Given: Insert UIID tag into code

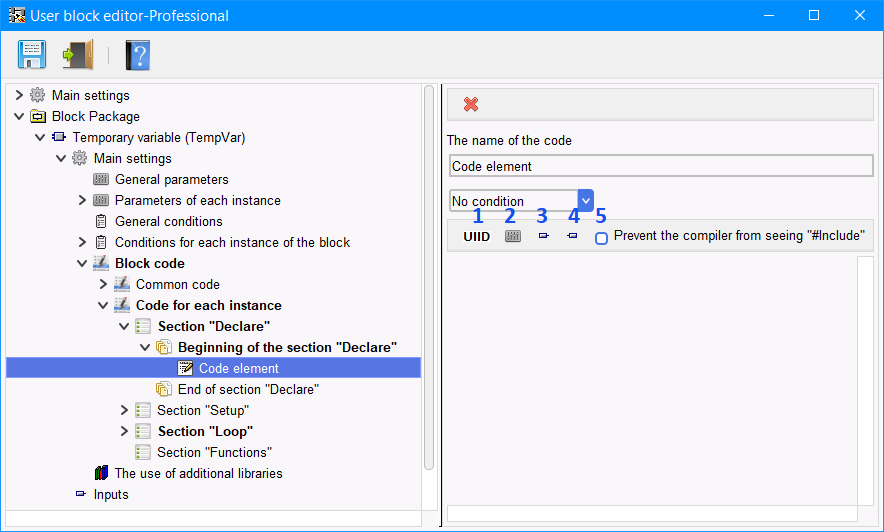Looking at the screenshot, I should pyautogui.click(x=476, y=237).
